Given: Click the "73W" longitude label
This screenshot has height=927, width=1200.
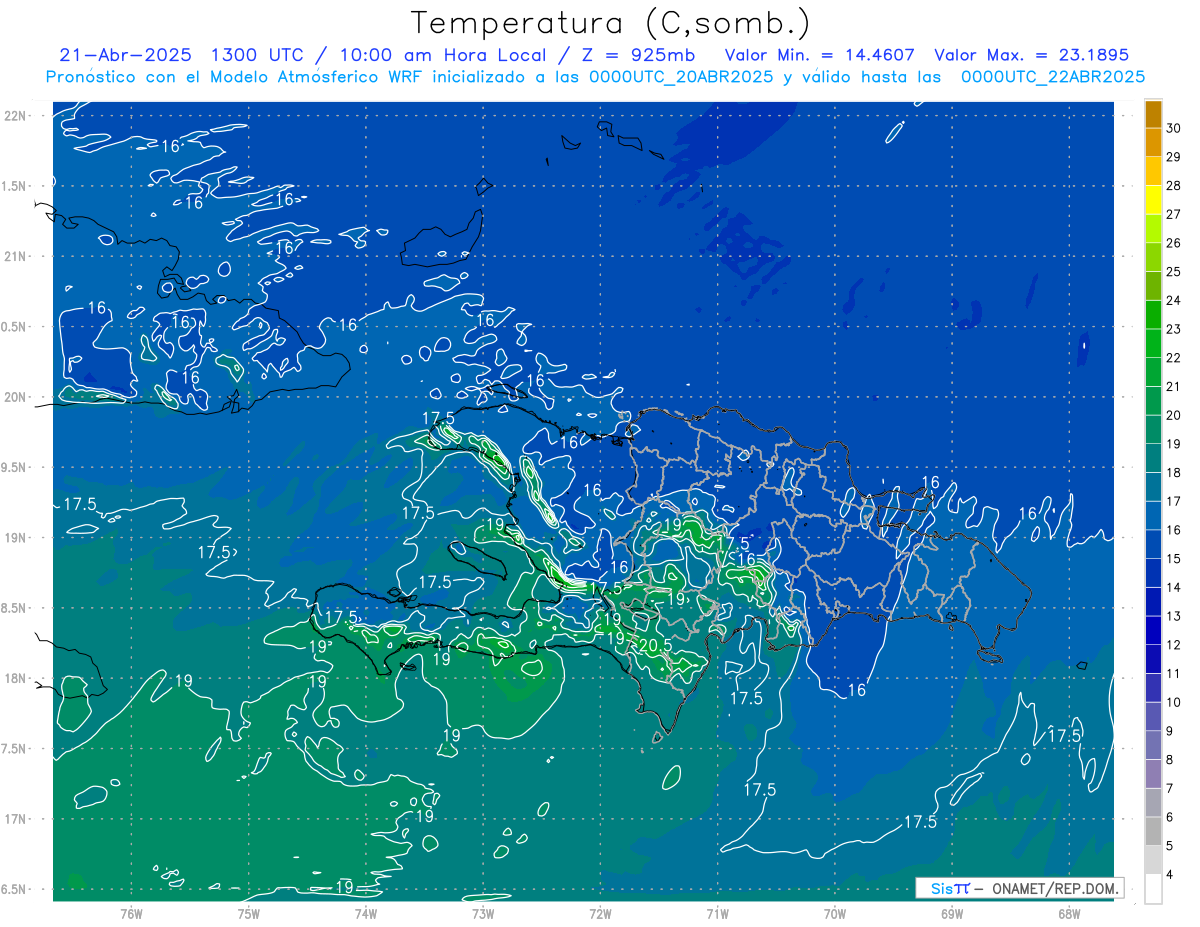Looking at the screenshot, I should tap(483, 913).
